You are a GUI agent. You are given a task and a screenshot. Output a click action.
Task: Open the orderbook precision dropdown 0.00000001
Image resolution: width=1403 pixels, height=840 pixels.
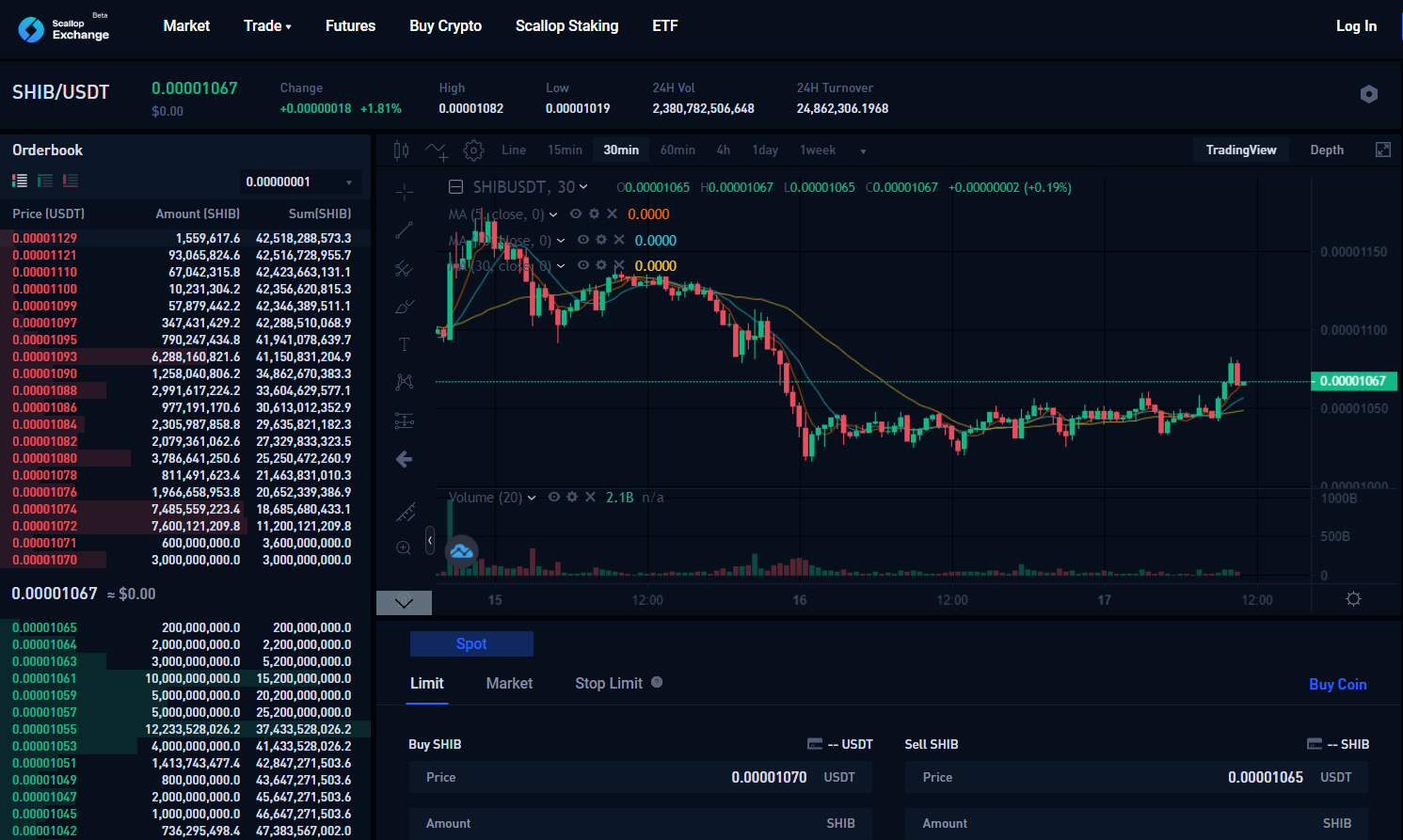click(x=300, y=182)
